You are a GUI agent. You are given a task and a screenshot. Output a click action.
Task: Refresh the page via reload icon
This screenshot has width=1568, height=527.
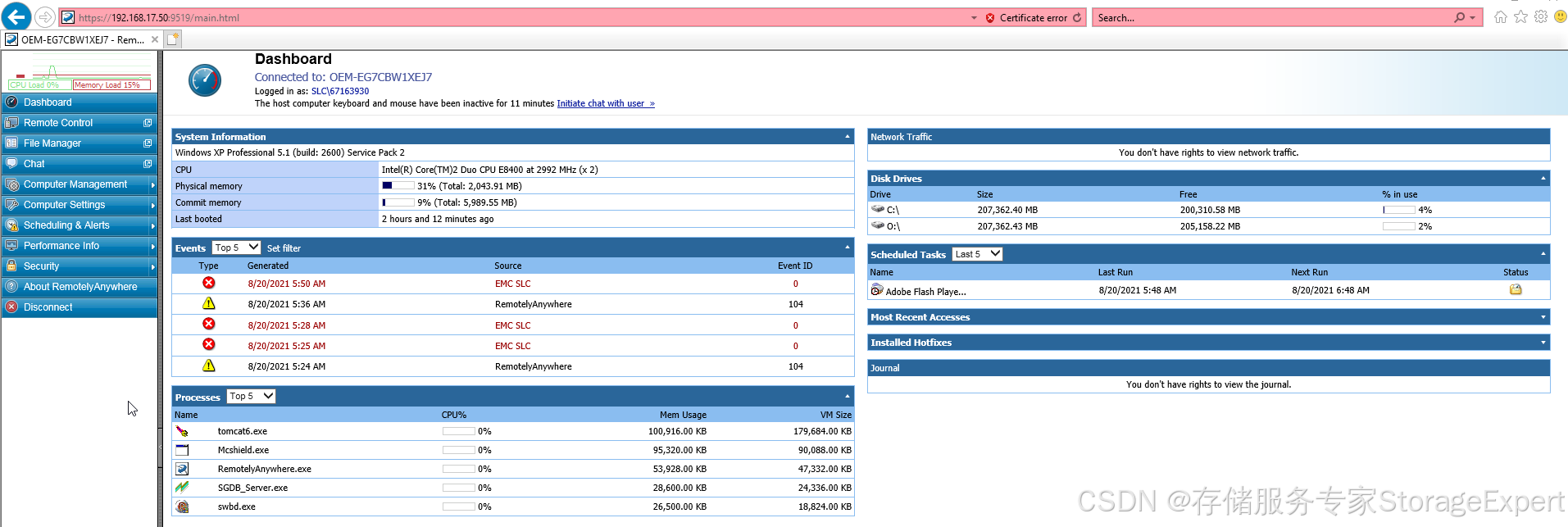(x=1077, y=17)
